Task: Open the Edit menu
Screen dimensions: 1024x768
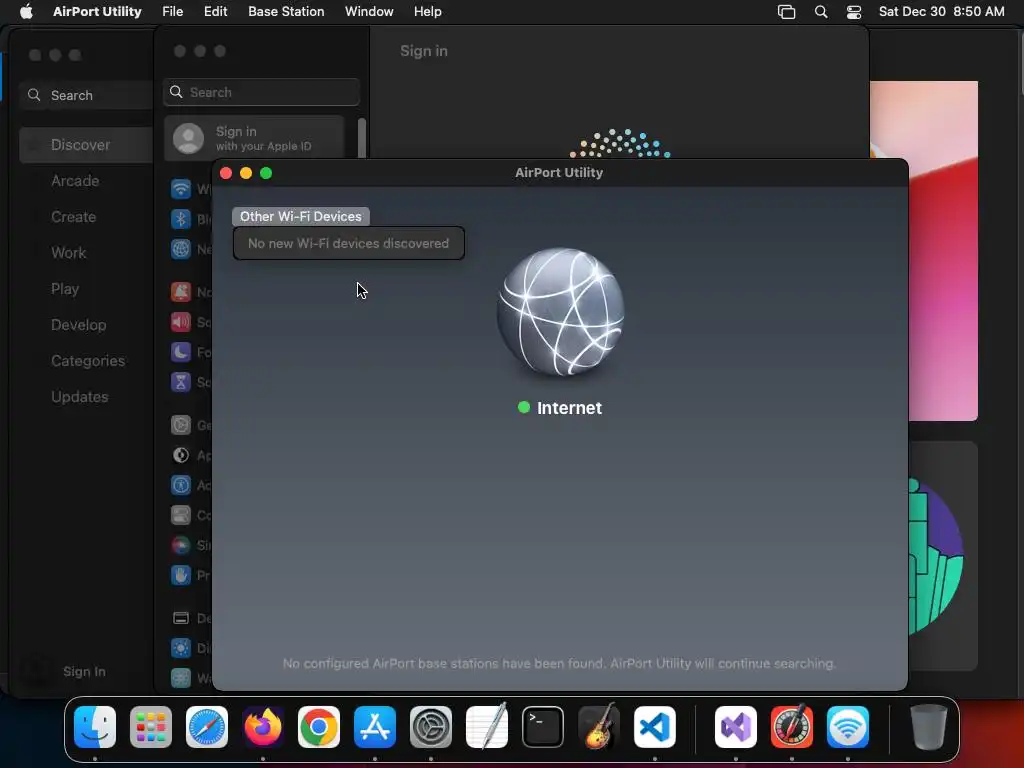Action: [216, 12]
